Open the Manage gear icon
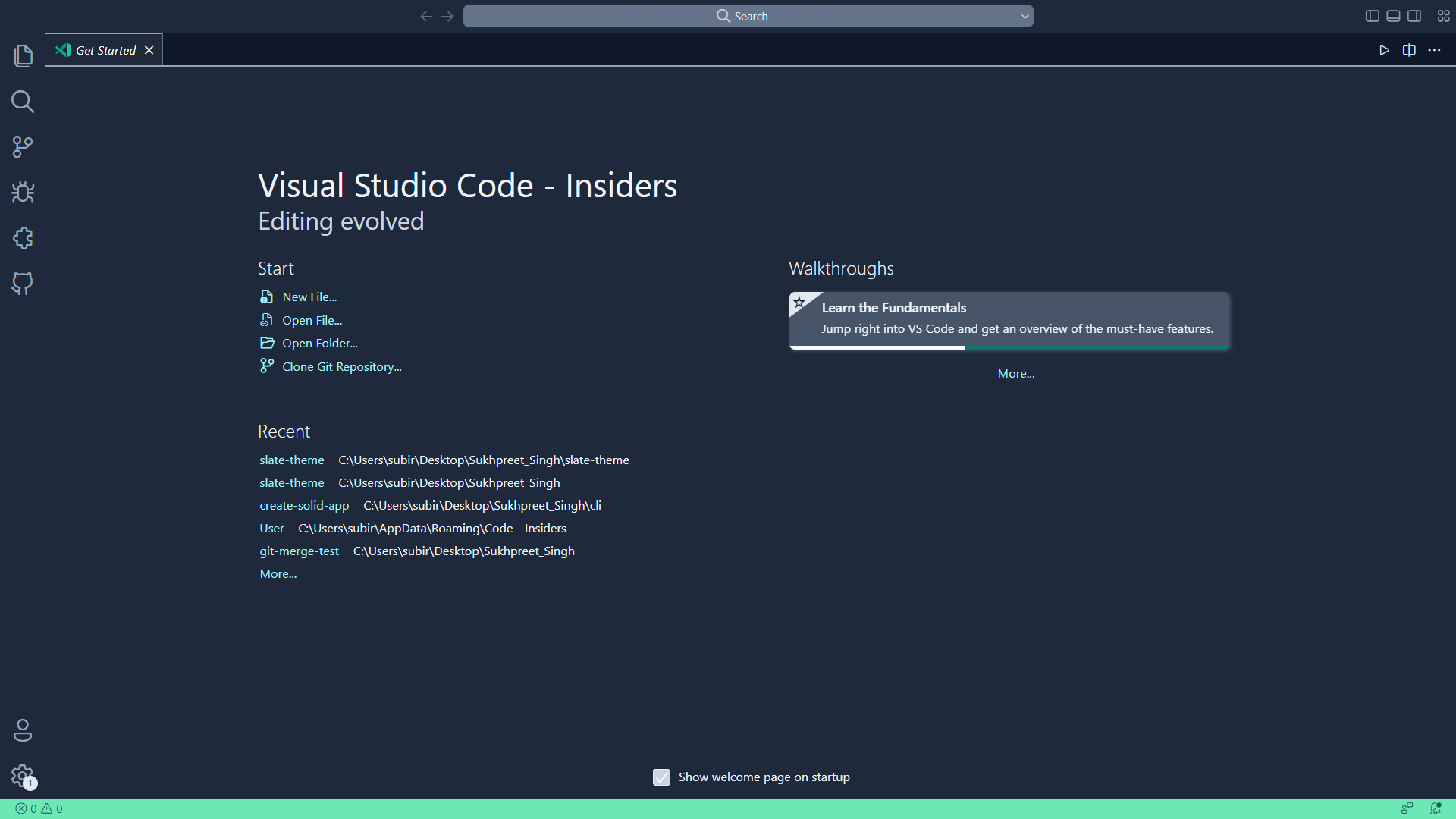Viewport: 1456px width, 819px height. coord(23,776)
